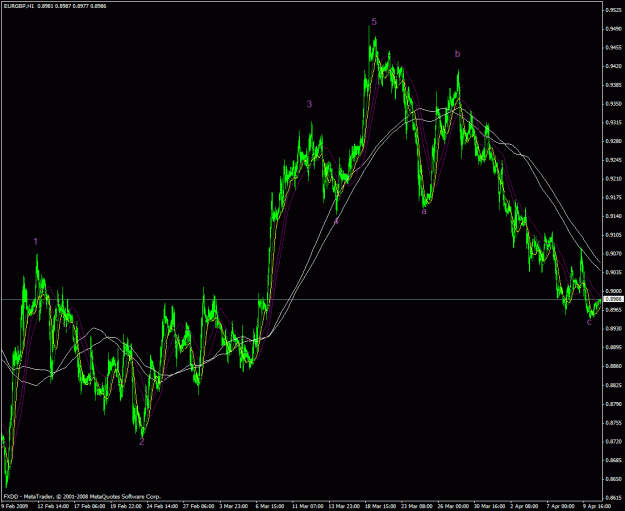Click the current price tag '0.8986' on the axis
Viewport: 625px width, 511px height.
click(614, 299)
